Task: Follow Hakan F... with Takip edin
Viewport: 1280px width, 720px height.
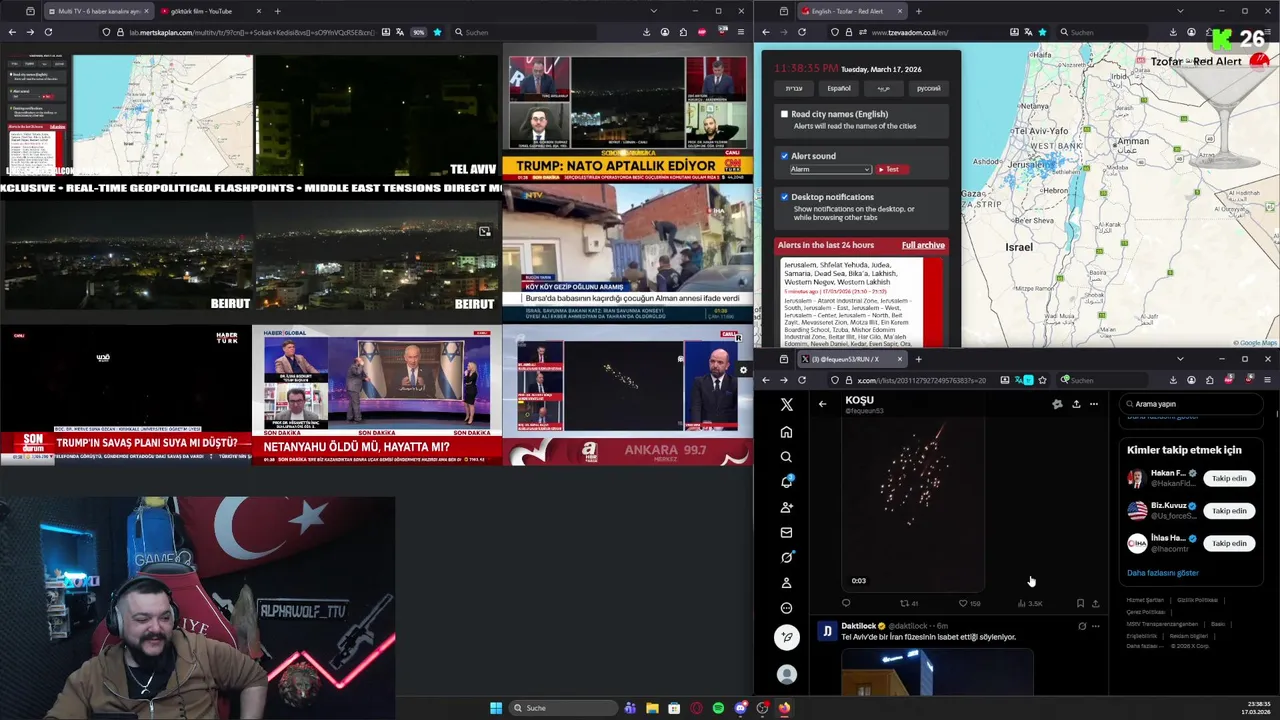Action: click(1229, 478)
